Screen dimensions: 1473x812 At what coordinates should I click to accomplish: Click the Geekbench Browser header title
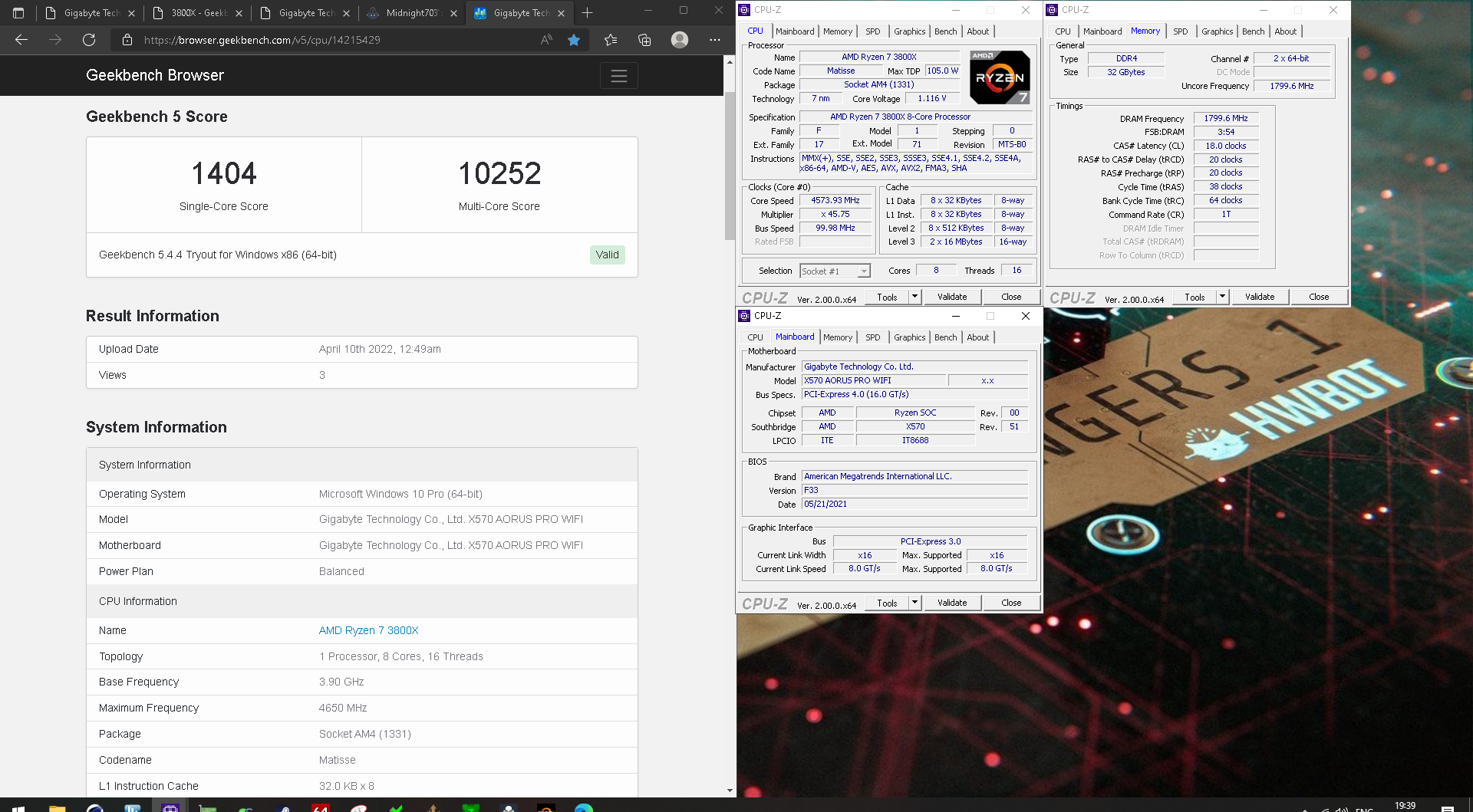(155, 75)
